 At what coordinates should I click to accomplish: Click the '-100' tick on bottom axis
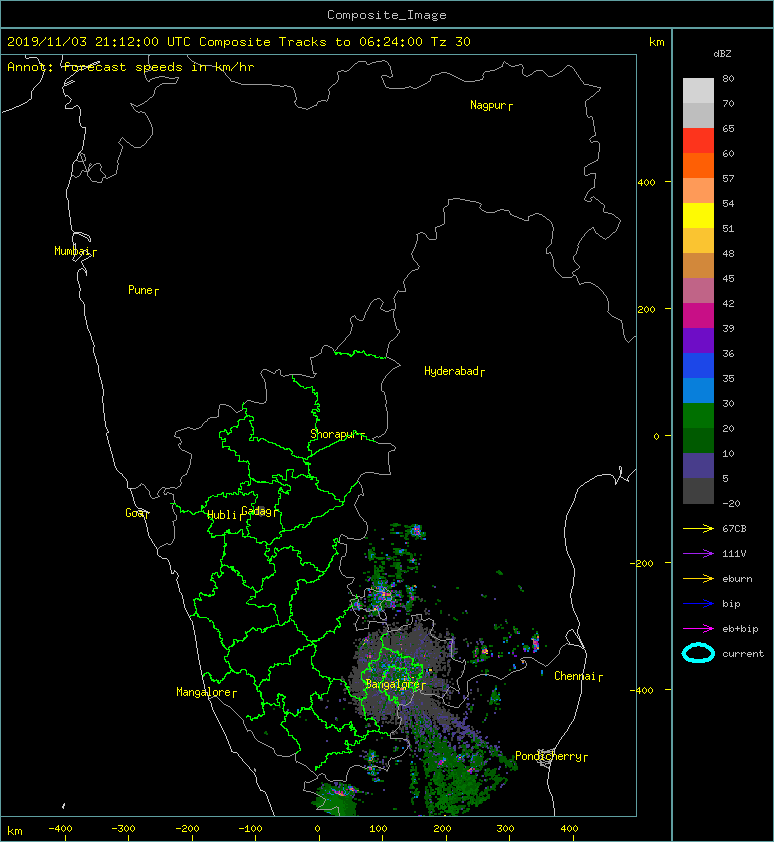point(250,829)
